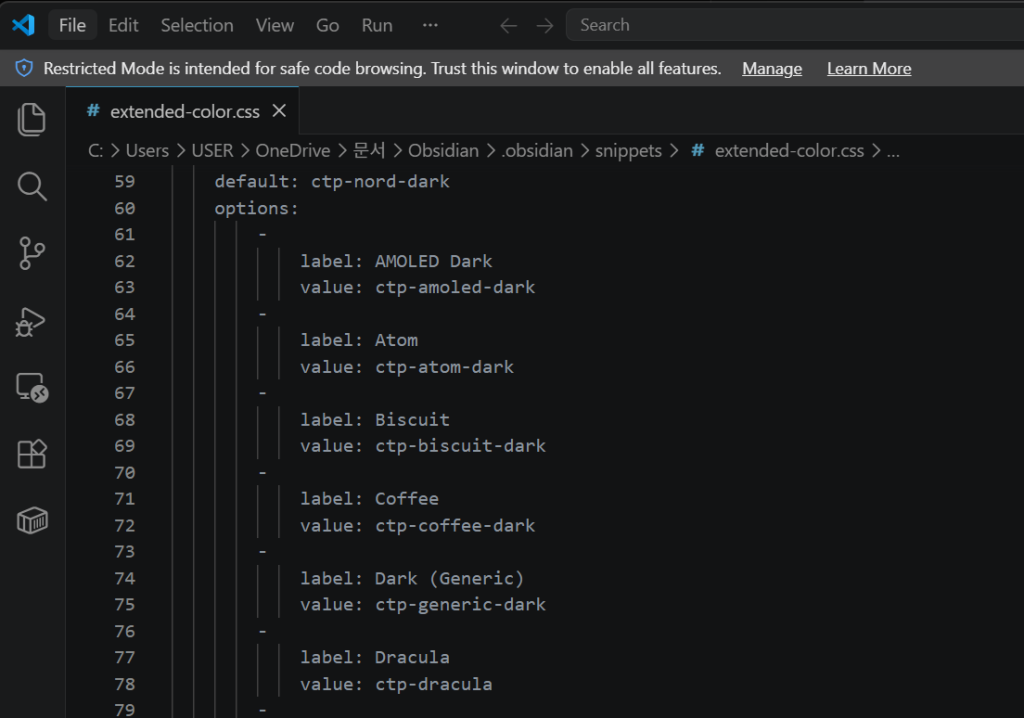
Task: Click 'value: ctp-coffee-dark' text
Action: [x=417, y=526]
